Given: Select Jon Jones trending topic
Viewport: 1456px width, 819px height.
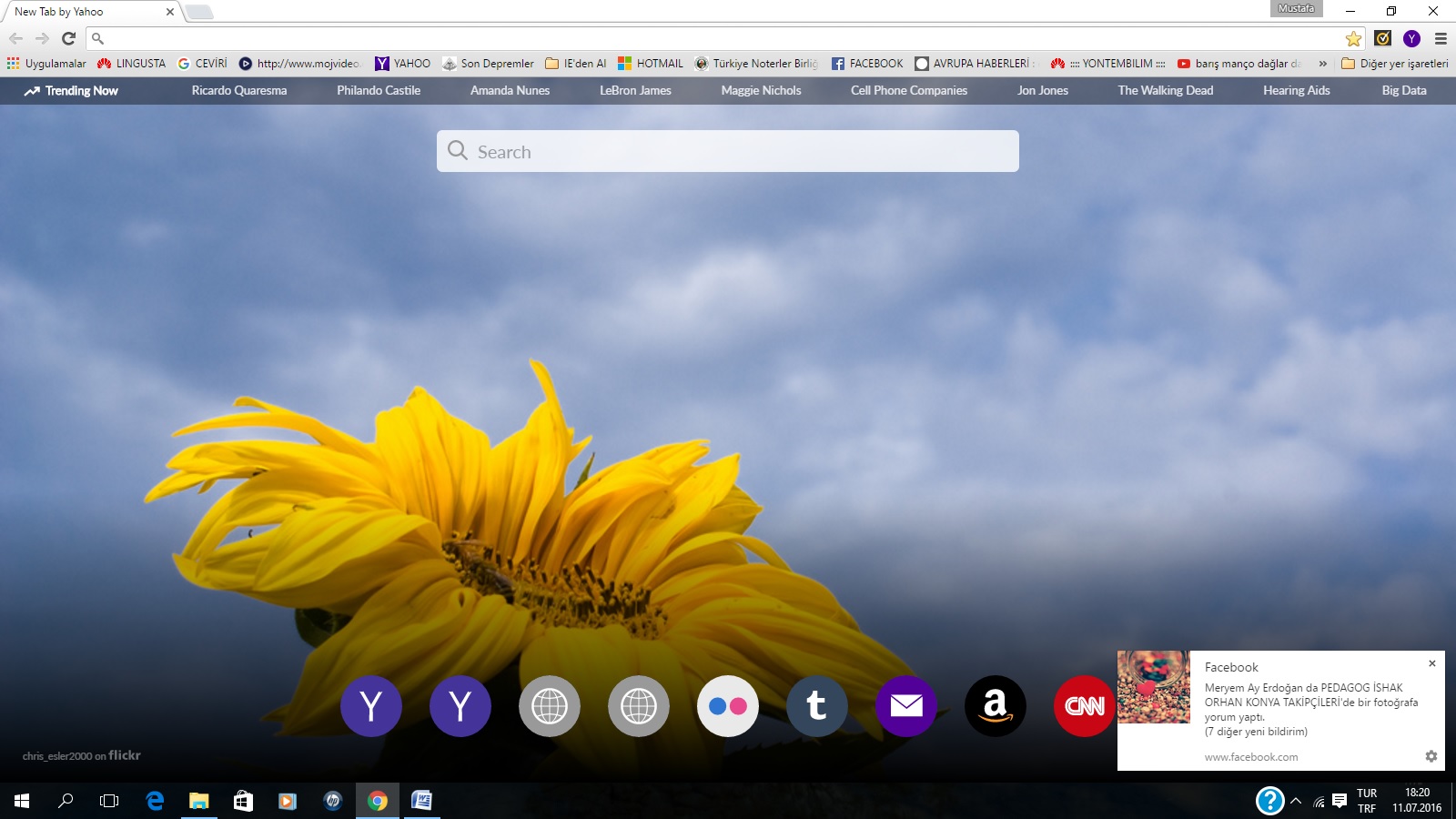Looking at the screenshot, I should coord(1043,91).
